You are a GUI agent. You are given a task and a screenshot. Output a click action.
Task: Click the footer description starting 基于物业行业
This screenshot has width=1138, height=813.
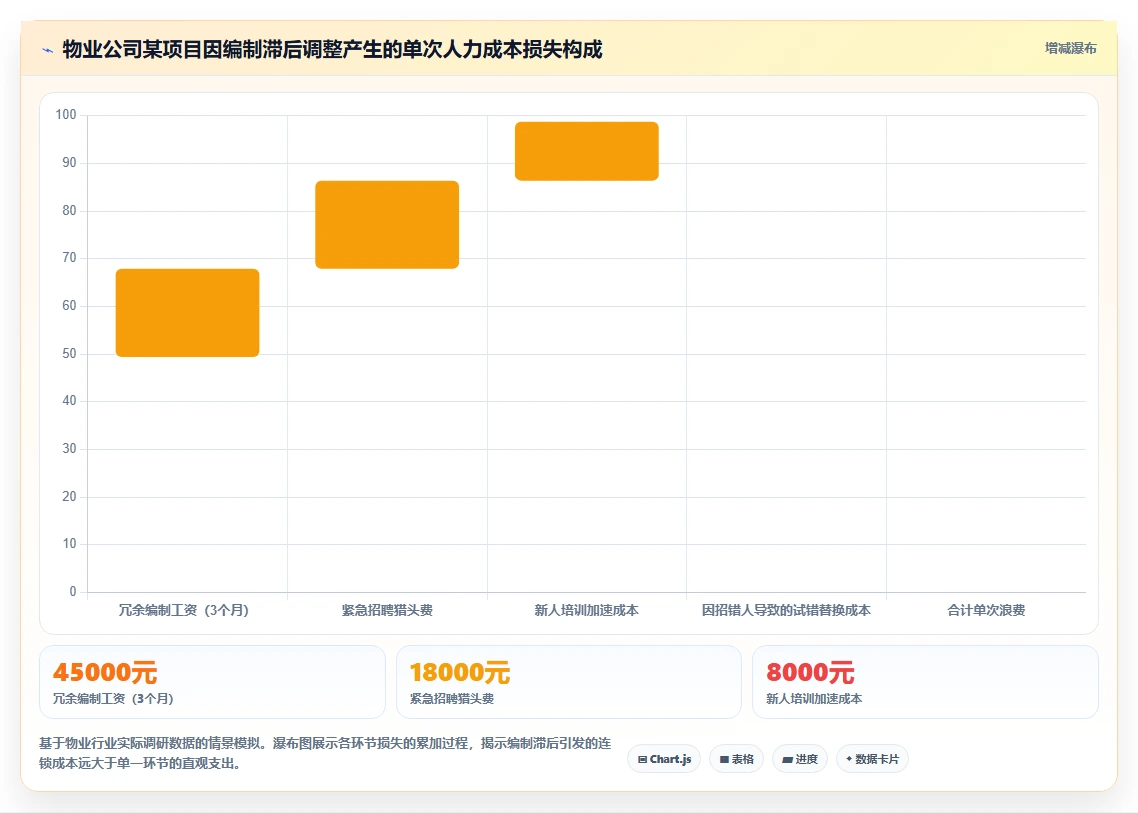click(x=325, y=753)
